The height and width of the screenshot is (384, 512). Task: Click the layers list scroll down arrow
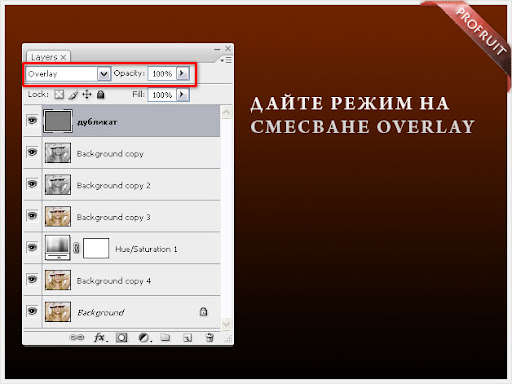[226, 324]
